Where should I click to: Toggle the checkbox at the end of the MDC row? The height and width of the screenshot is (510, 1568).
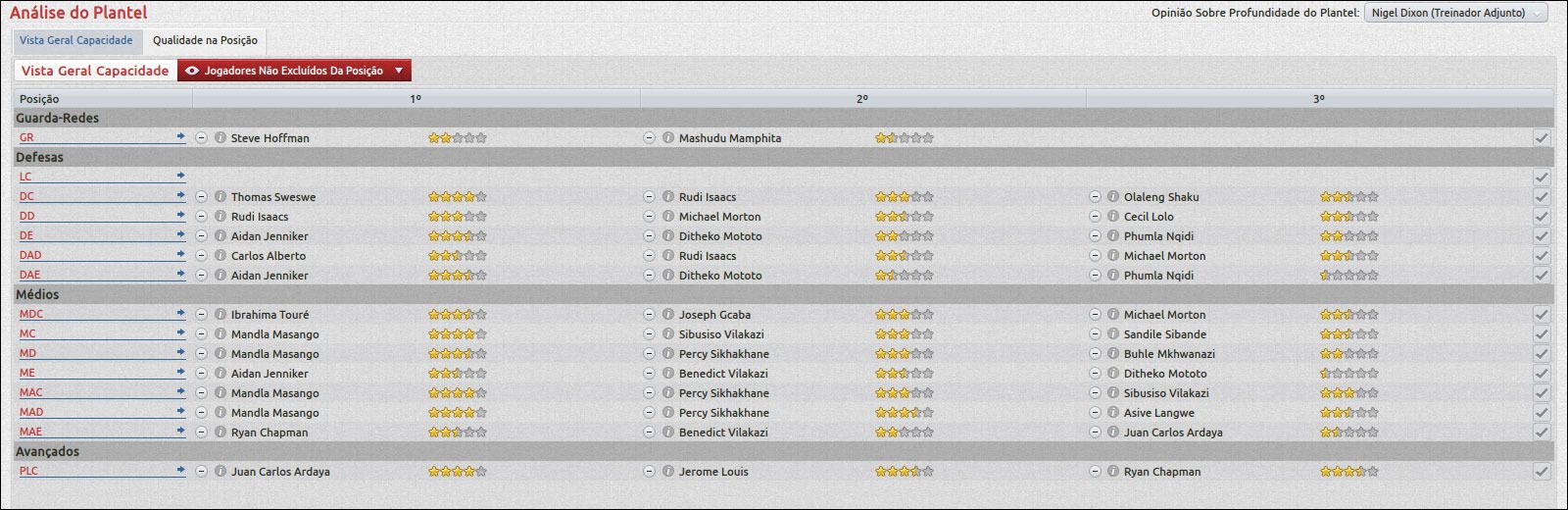pyautogui.click(x=1542, y=315)
